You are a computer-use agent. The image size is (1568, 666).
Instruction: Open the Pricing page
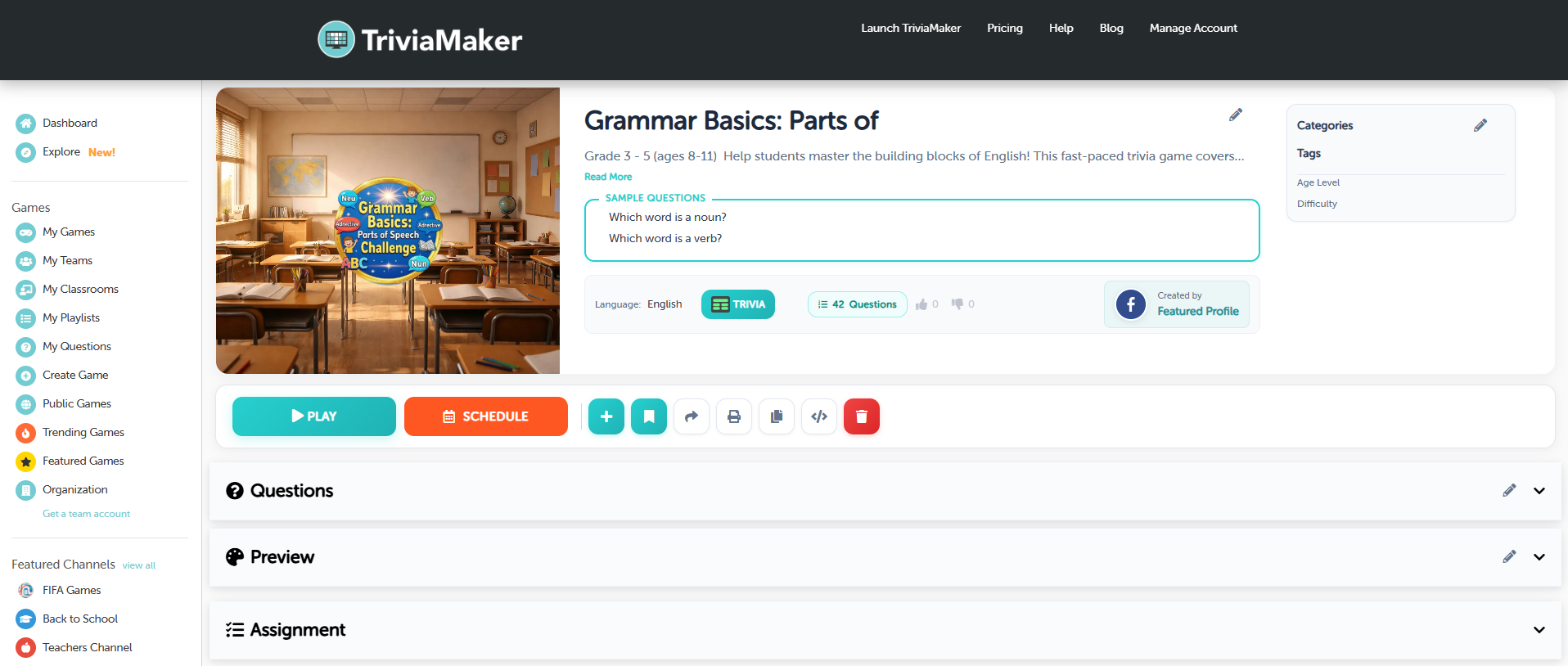click(1005, 28)
